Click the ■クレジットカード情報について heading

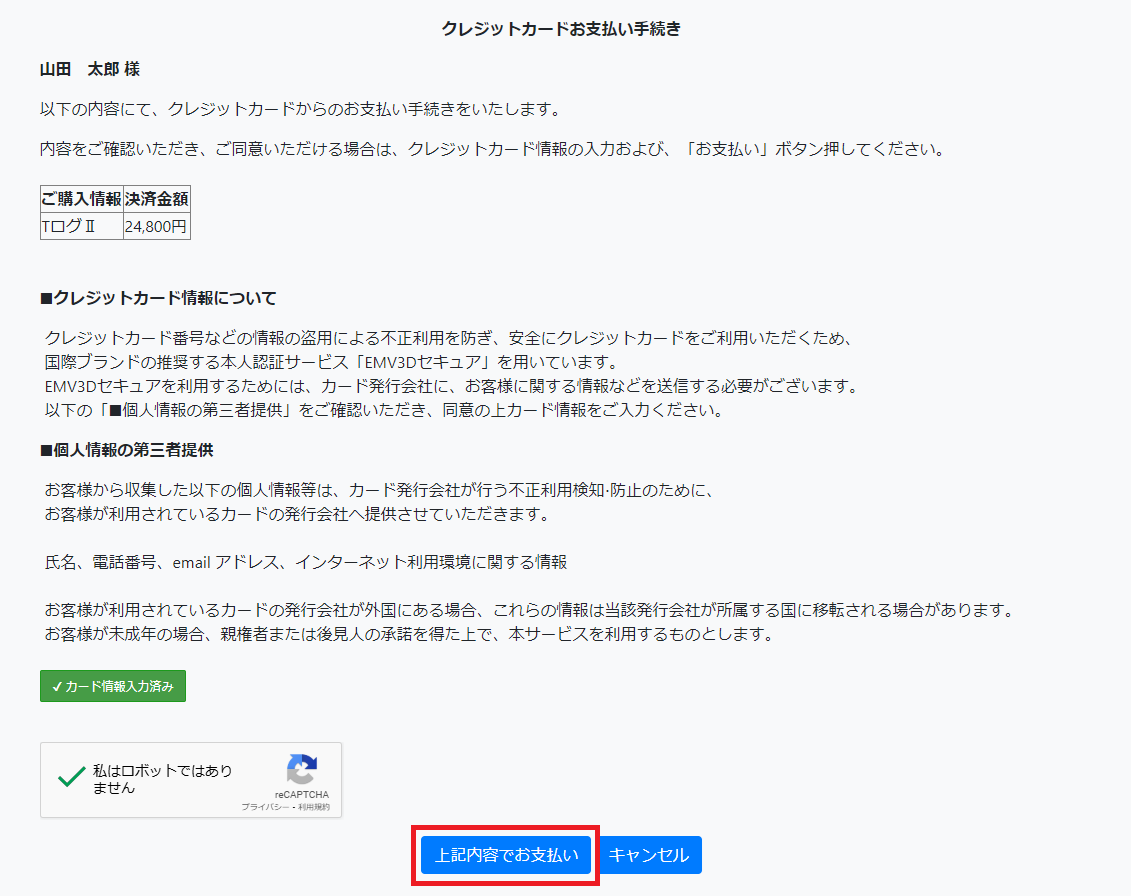coord(158,298)
